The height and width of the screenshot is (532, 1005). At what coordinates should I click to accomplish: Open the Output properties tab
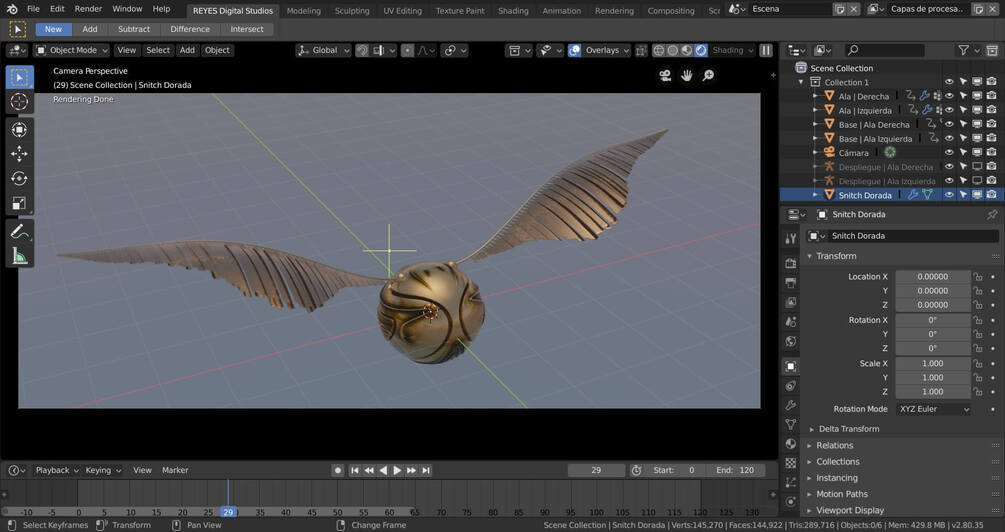[791, 283]
